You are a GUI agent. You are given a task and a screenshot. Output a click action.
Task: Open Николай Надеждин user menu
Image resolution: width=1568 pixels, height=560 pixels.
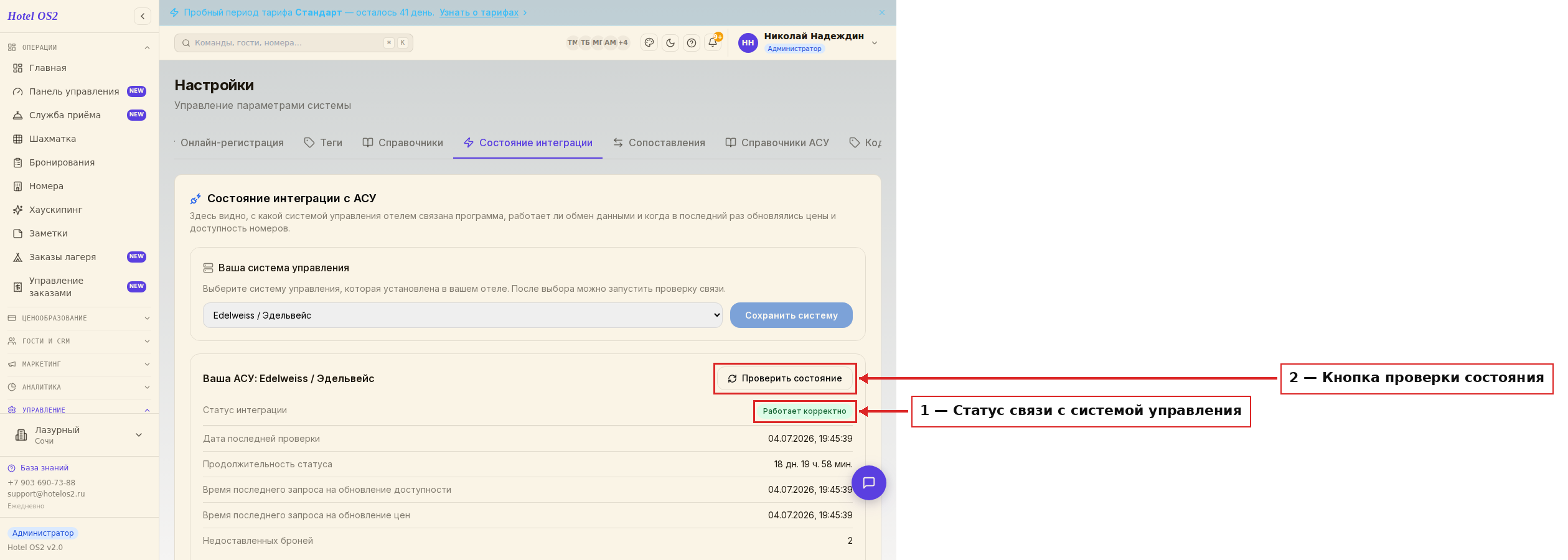tap(808, 42)
